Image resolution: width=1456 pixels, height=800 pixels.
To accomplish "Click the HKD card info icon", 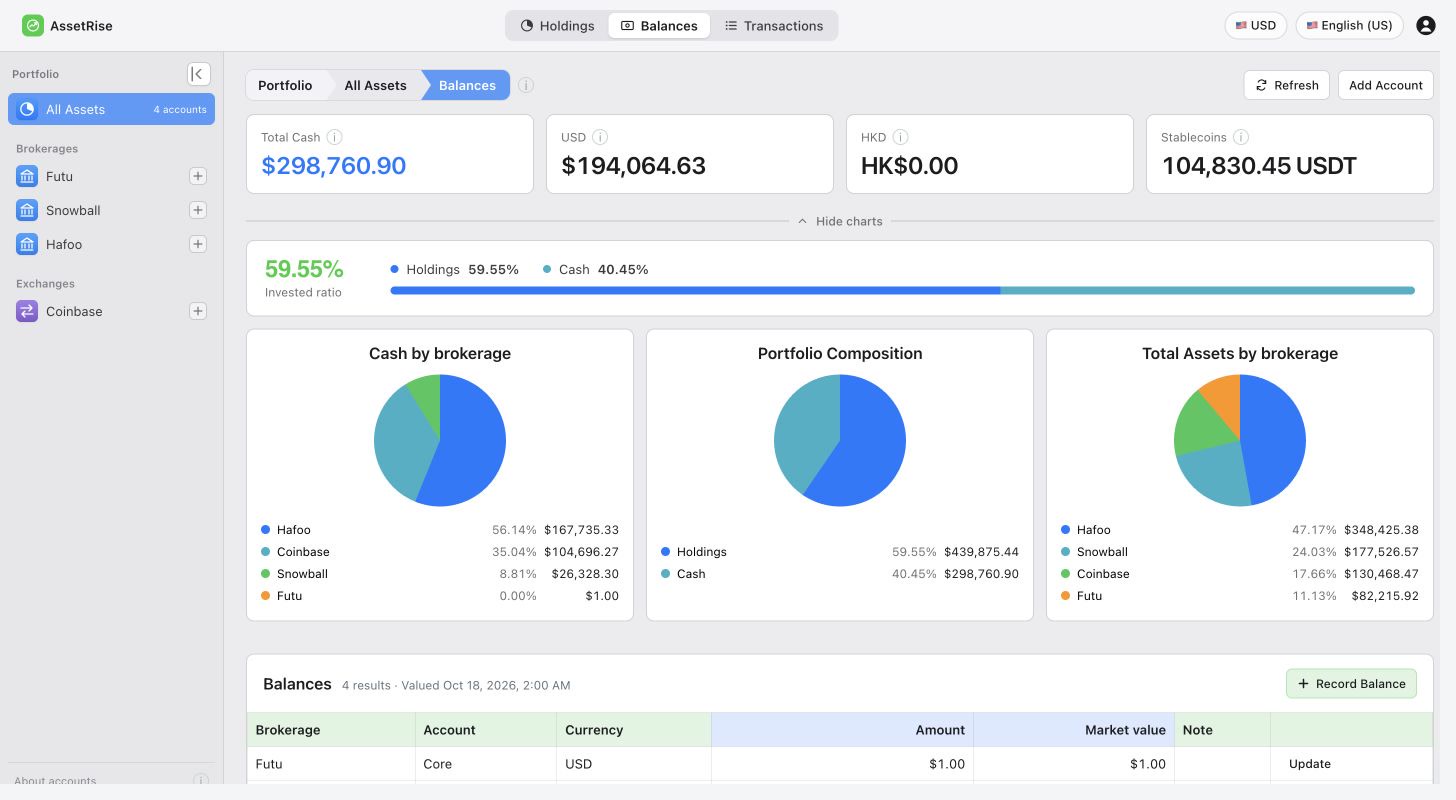I will coord(900,137).
